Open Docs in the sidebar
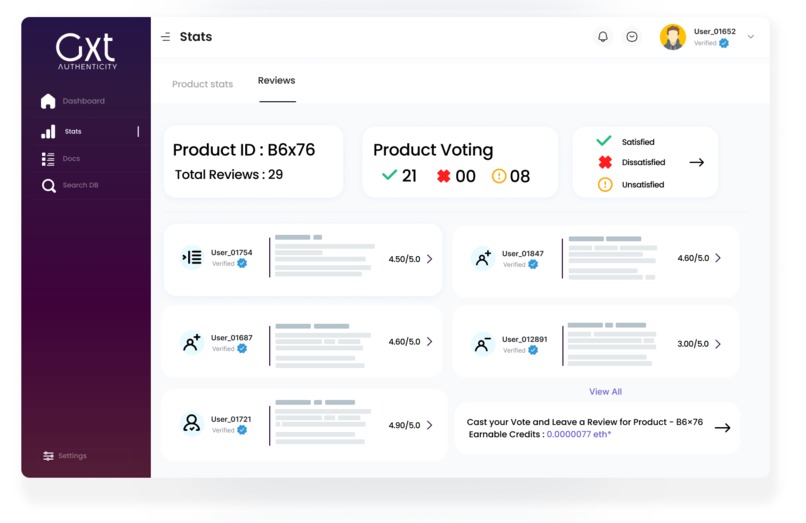Viewport: 806px width, 523px height. [x=71, y=158]
